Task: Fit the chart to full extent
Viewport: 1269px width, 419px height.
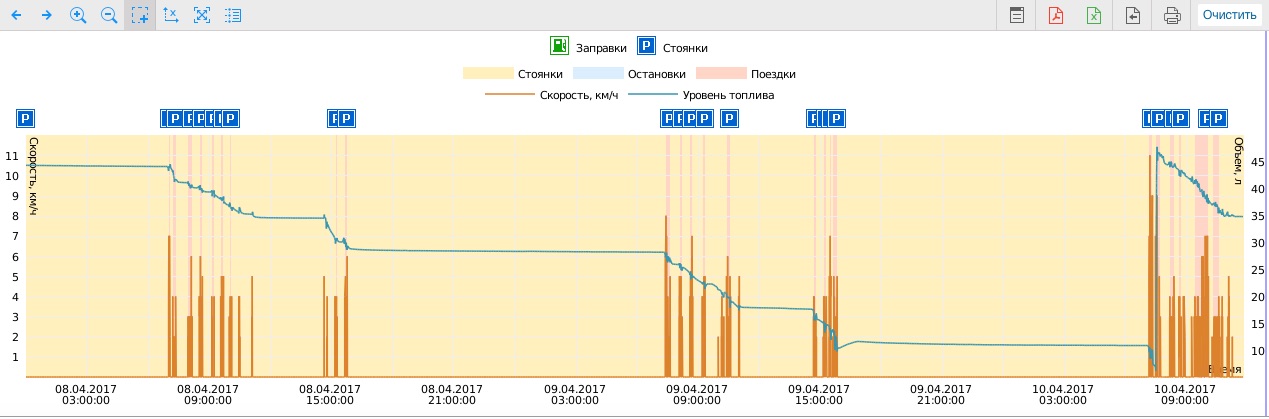Action: coord(202,15)
